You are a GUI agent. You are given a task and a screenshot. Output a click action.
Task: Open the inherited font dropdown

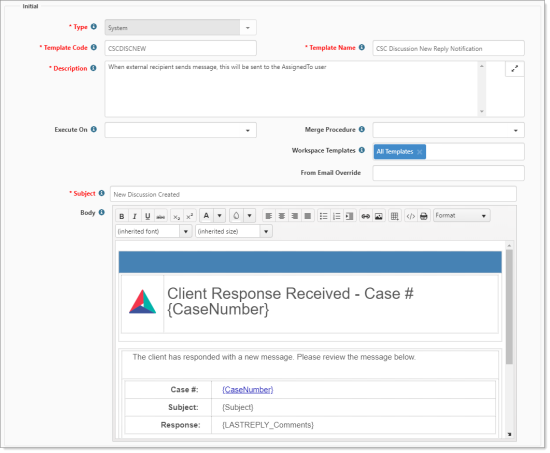153,231
